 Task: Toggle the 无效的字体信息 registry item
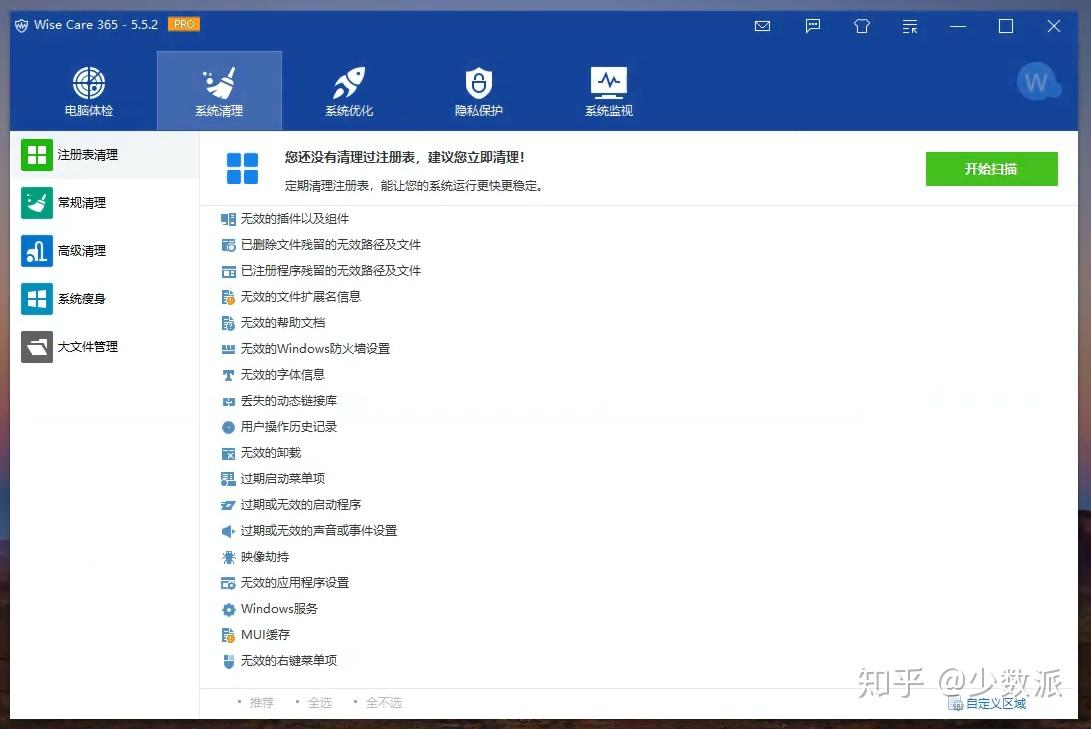pyautogui.click(x=273, y=375)
